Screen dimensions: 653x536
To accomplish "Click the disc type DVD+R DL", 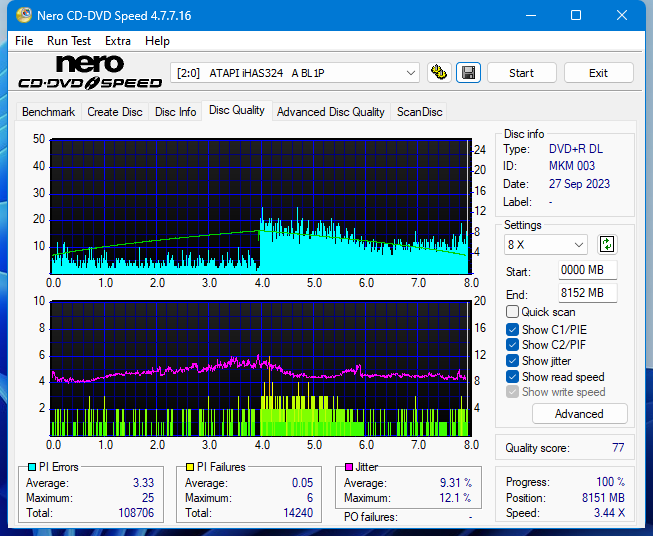I will point(576,149).
